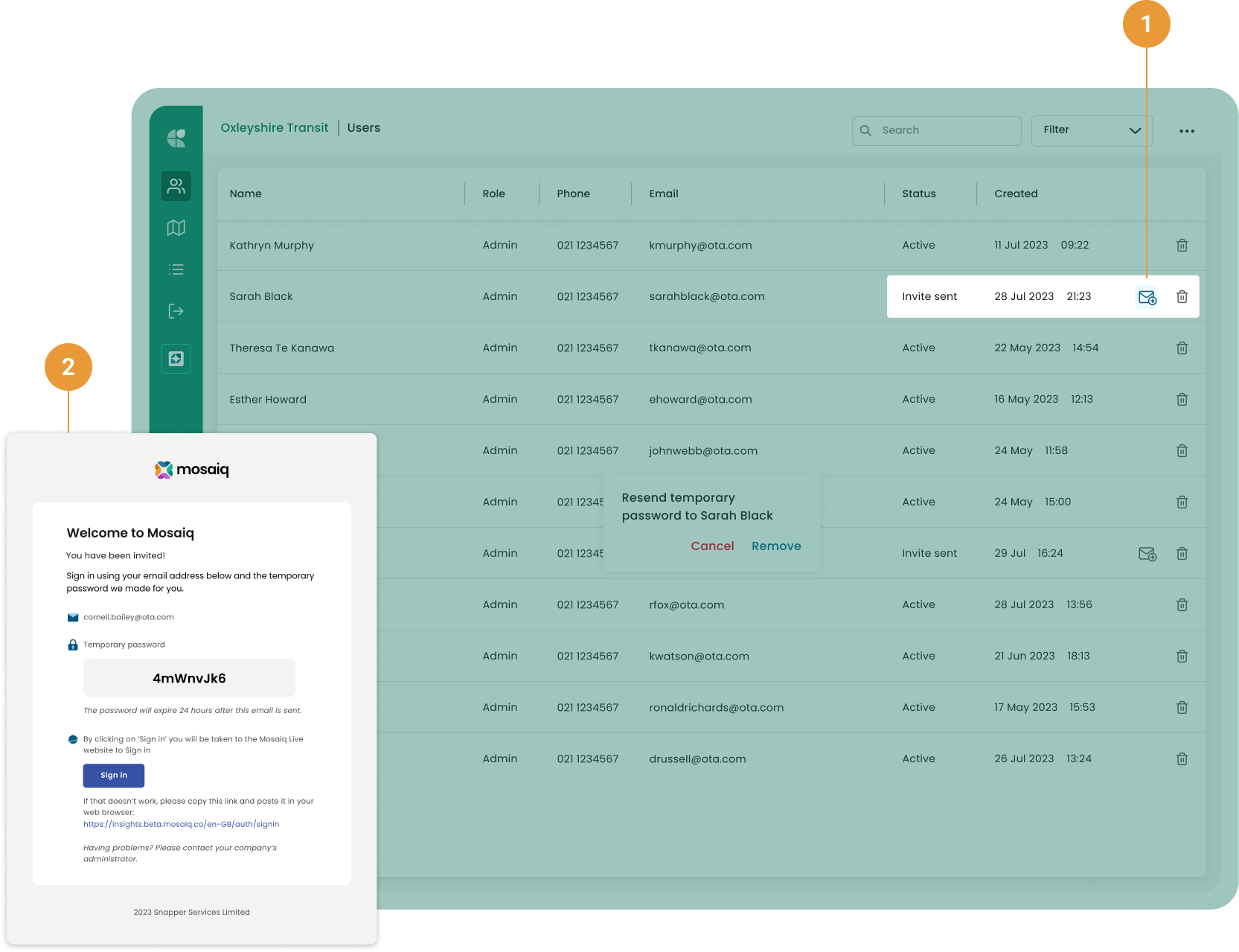Image resolution: width=1239 pixels, height=952 pixels.
Task: Cancel the resend temporary password dialog
Action: click(712, 546)
